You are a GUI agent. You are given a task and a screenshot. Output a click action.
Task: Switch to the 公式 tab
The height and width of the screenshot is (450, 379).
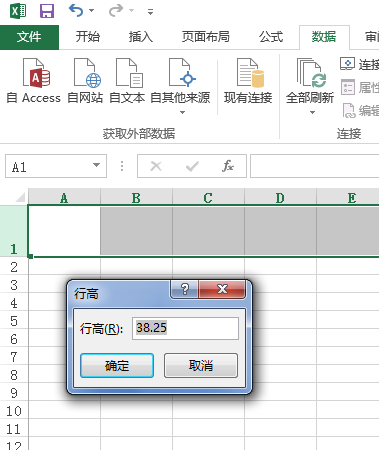pyautogui.click(x=271, y=37)
